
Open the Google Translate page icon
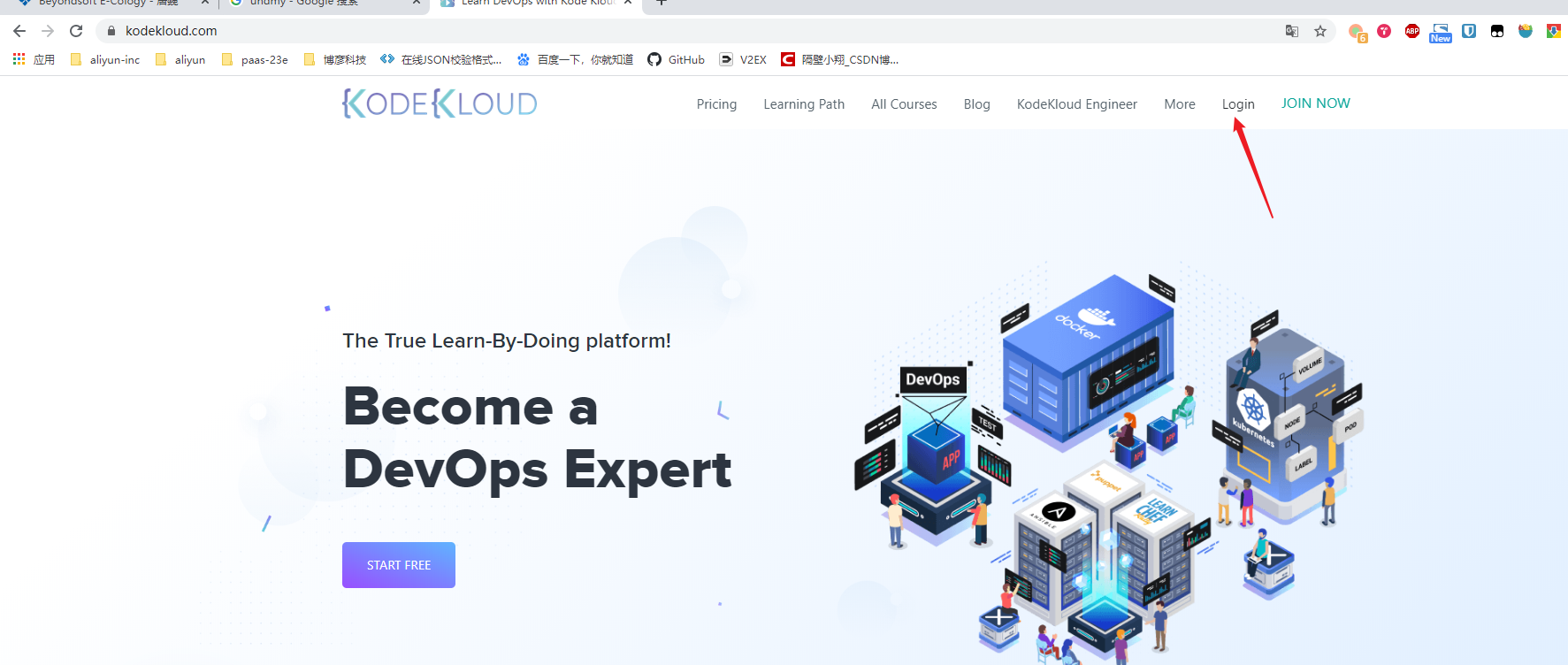[1292, 31]
